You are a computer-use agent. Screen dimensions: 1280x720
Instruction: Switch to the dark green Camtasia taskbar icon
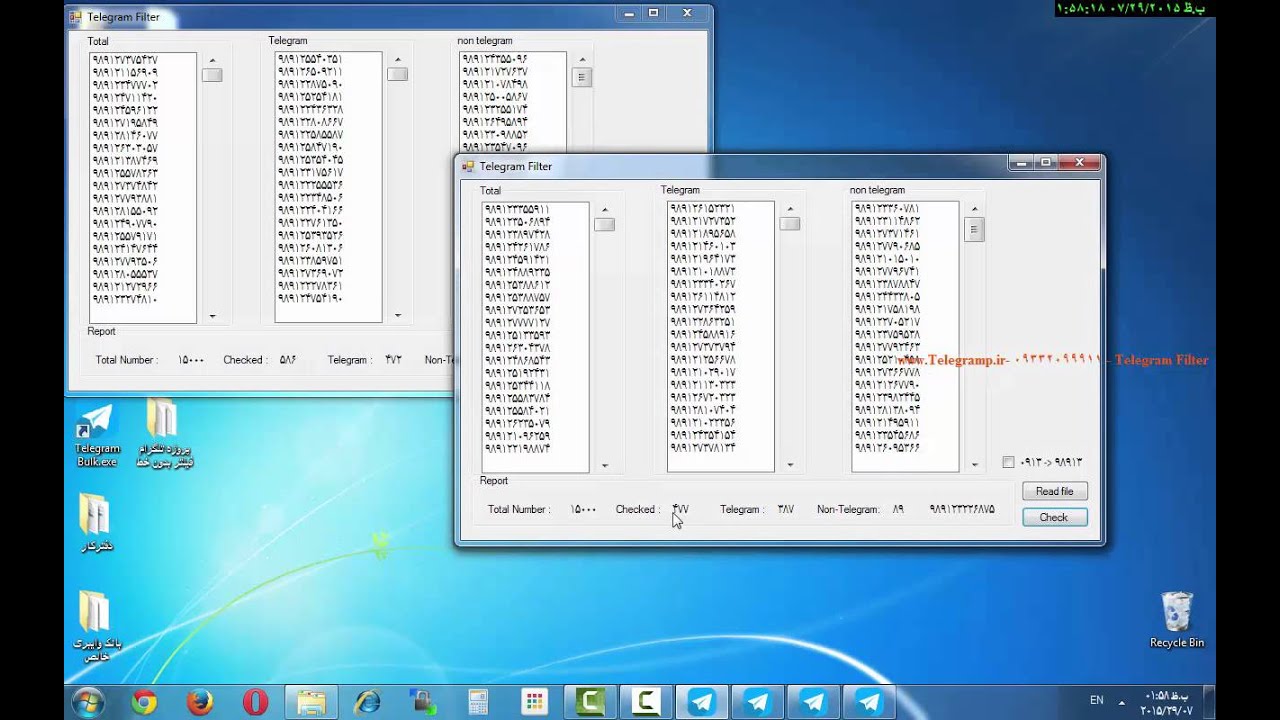(590, 702)
